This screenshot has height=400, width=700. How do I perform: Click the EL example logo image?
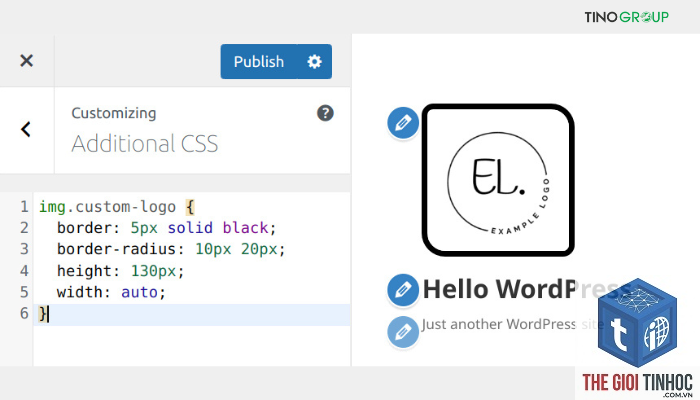498,180
